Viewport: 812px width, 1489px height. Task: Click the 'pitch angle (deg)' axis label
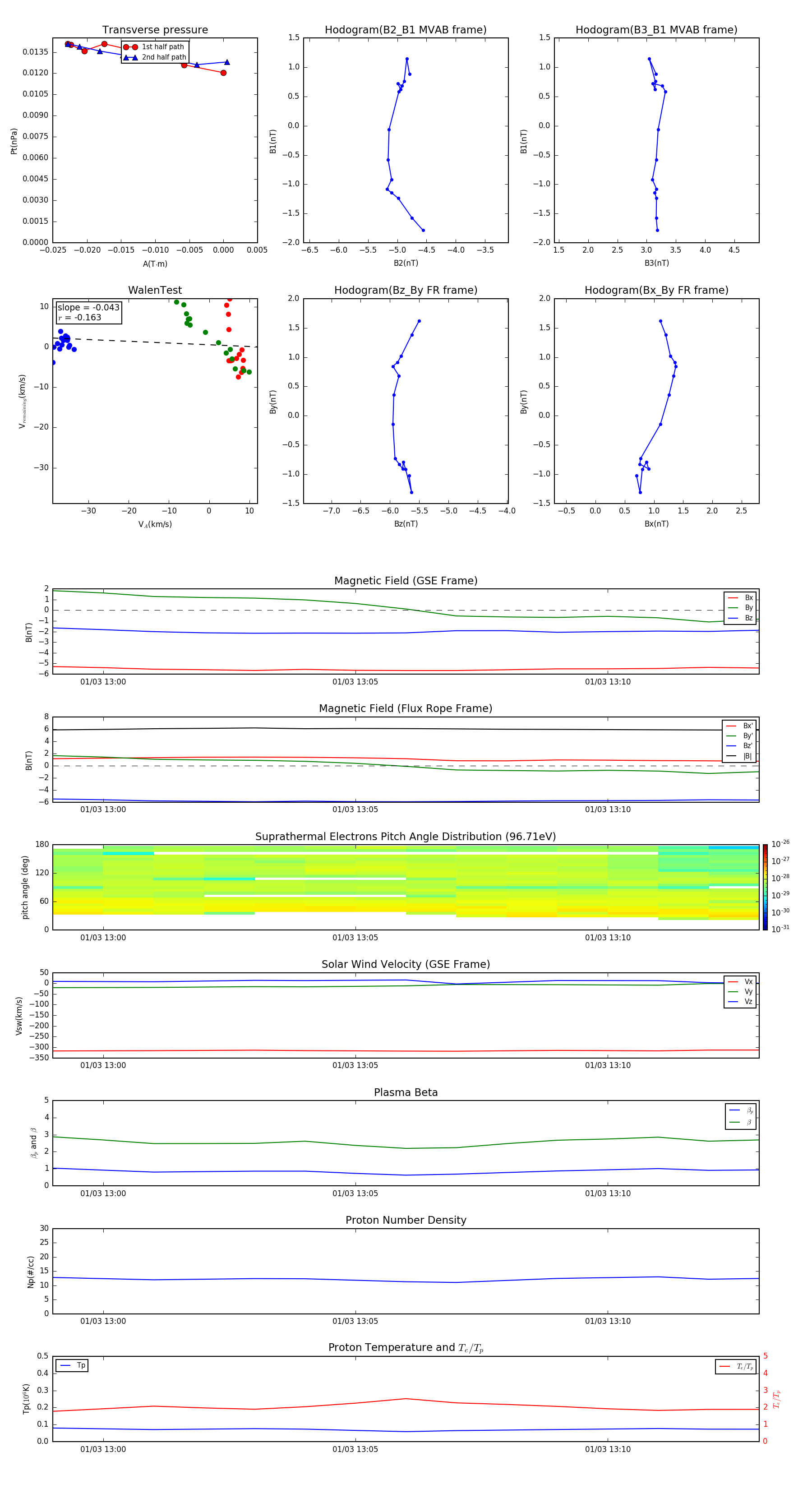click(25, 887)
